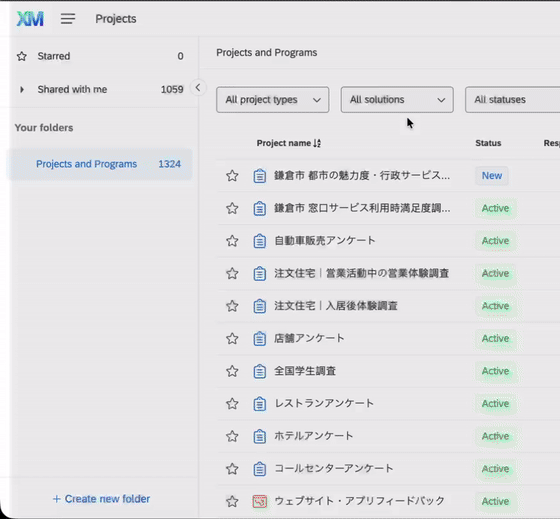Collapse the folders sidebar with the chevron button

pyautogui.click(x=198, y=87)
